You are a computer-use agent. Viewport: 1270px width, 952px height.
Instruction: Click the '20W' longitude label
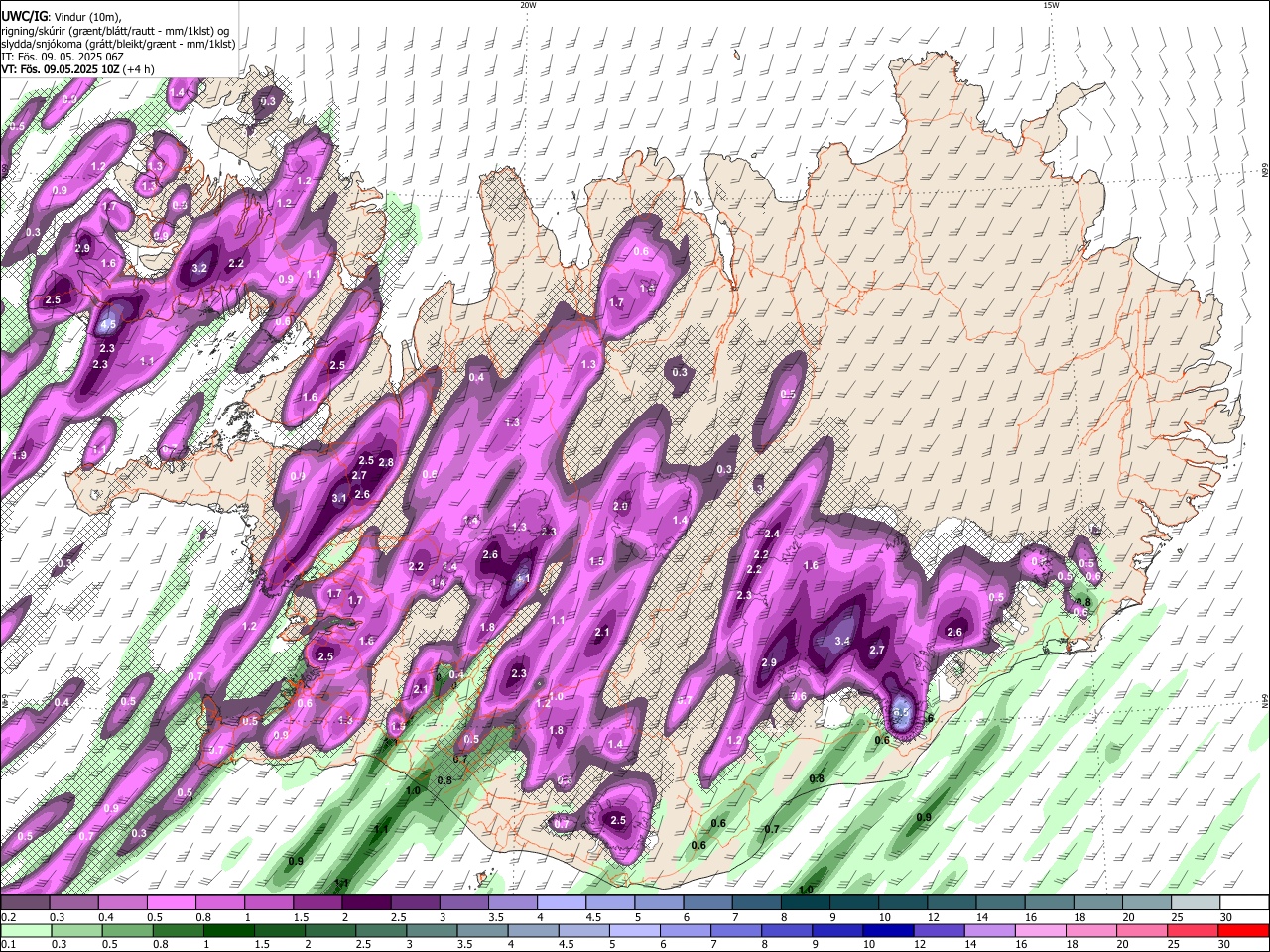[x=528, y=5]
